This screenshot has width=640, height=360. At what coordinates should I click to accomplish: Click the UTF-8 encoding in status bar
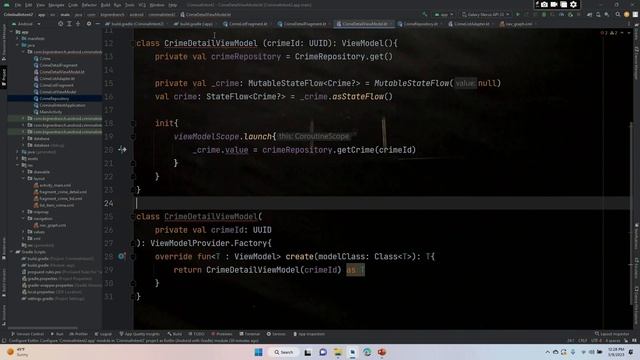596,340
